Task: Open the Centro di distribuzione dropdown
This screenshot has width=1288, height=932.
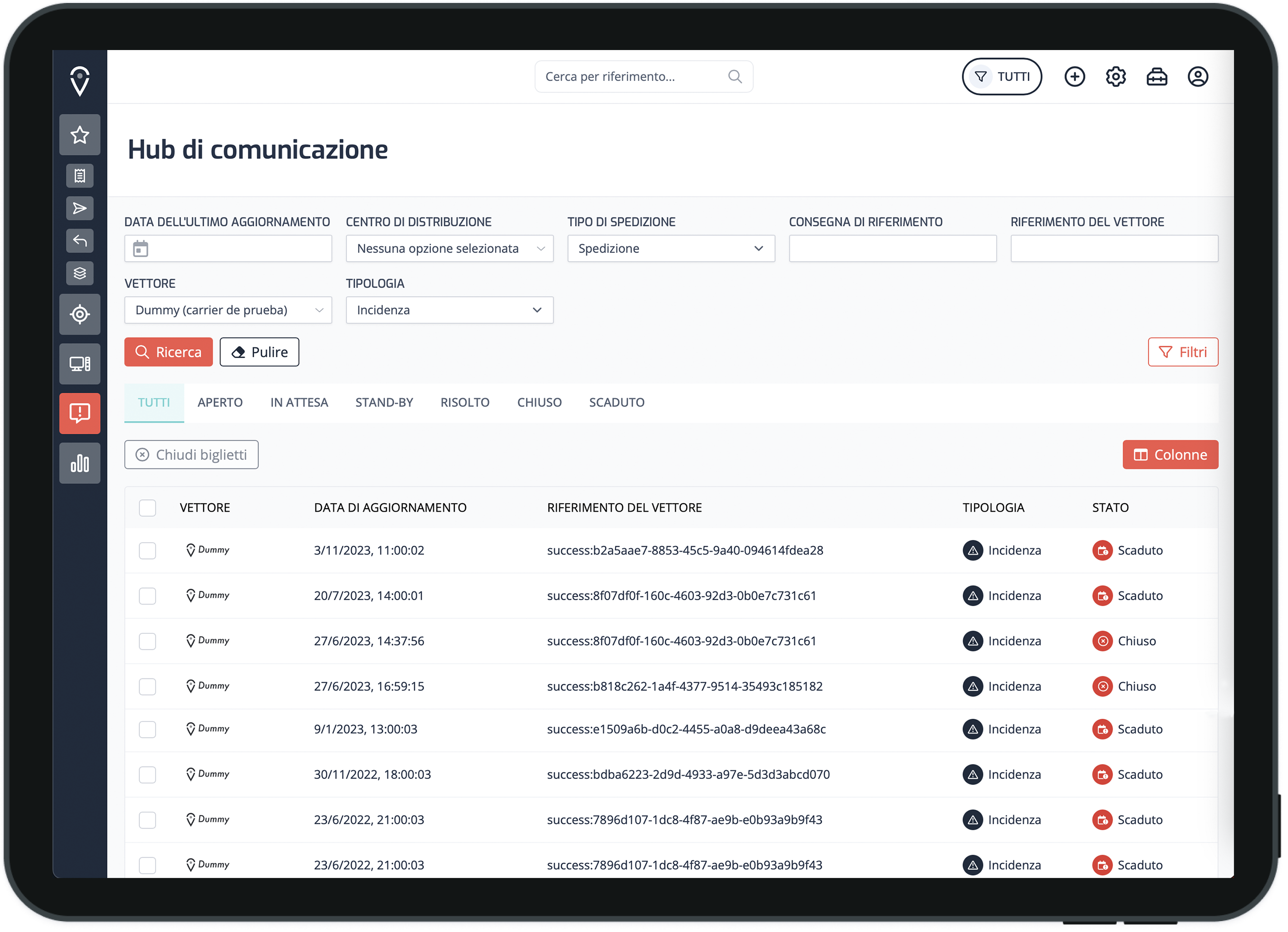Action: (450, 249)
